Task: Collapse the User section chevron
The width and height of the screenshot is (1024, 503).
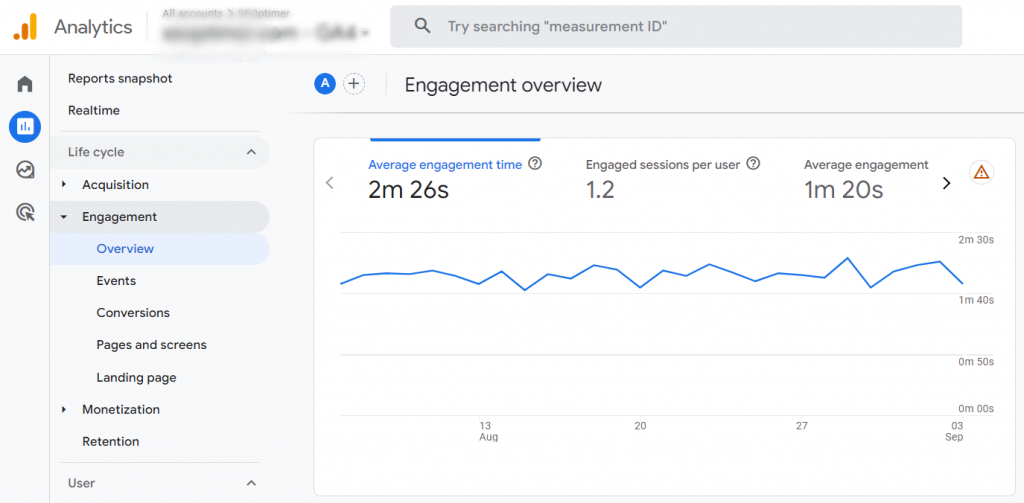Action: 250,483
